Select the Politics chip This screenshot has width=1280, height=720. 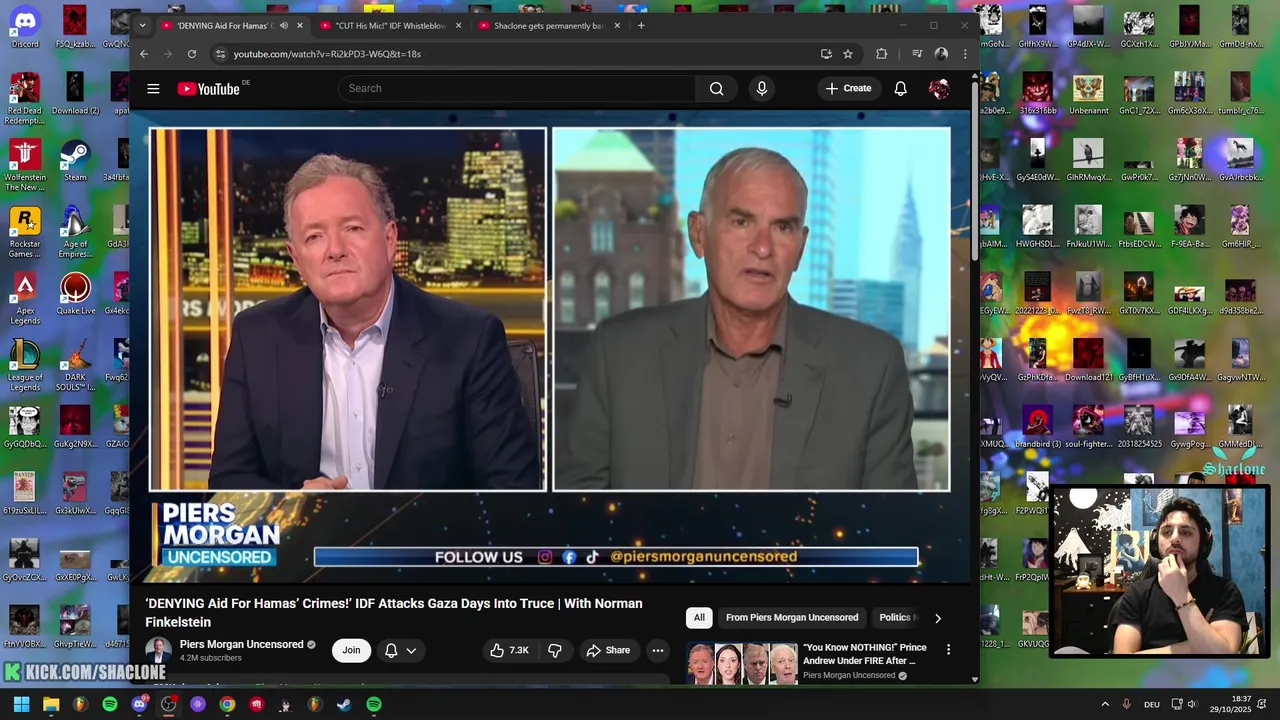click(x=897, y=618)
